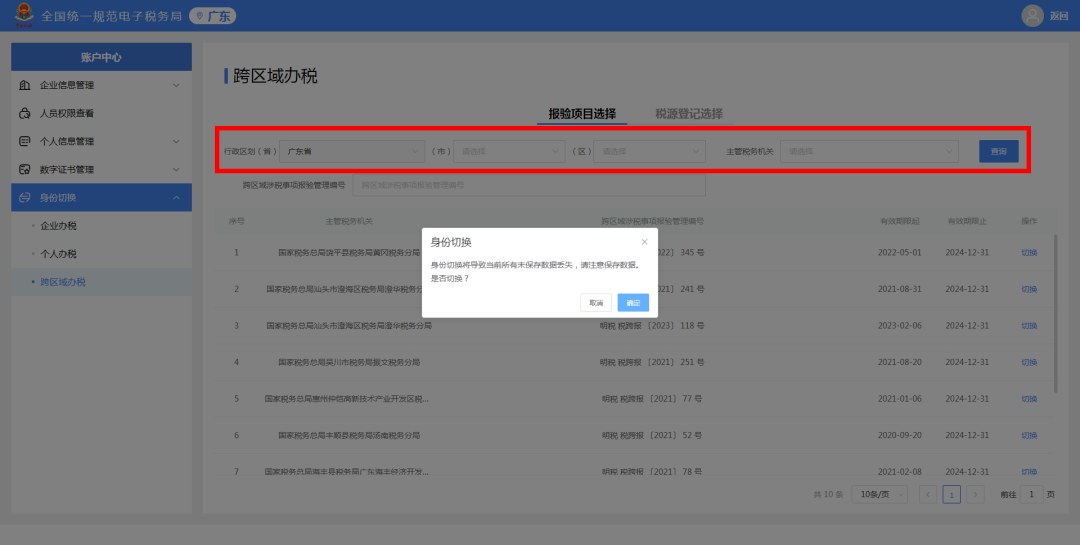Click the 企业信息管理 building icon
Screen dimensions: 1080x545
click(x=25, y=85)
